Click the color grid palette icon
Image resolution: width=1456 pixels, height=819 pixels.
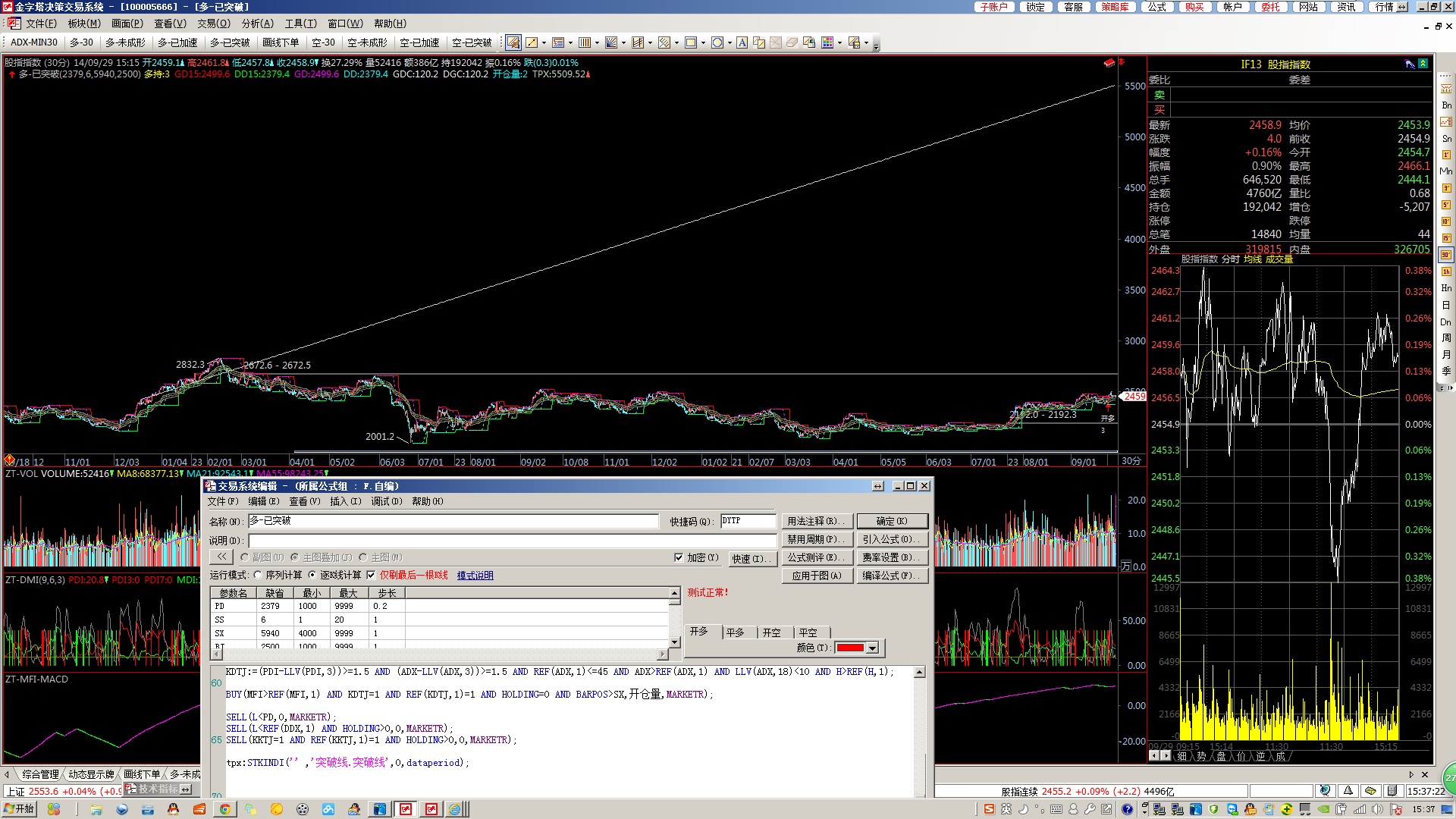(827, 42)
